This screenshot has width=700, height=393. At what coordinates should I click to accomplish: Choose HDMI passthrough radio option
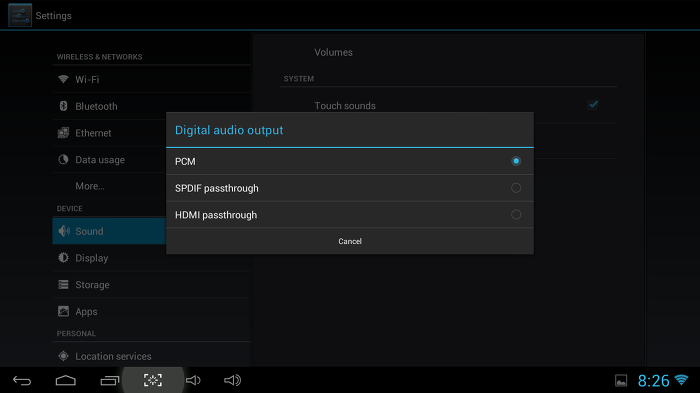tap(516, 215)
